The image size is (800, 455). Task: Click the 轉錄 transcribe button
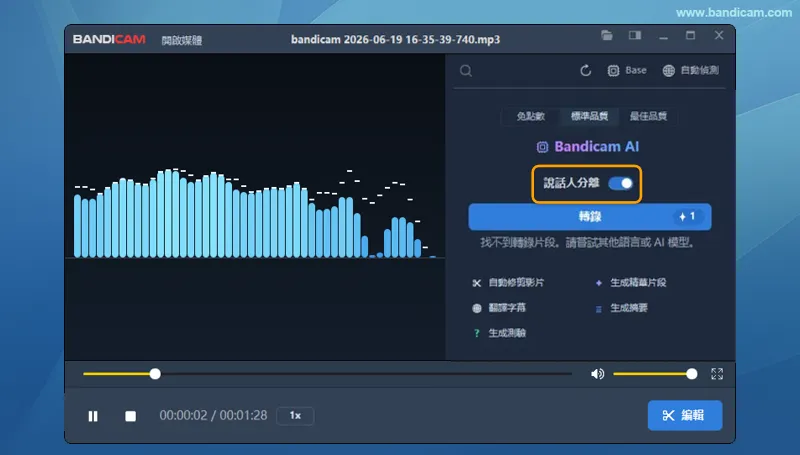(x=590, y=217)
